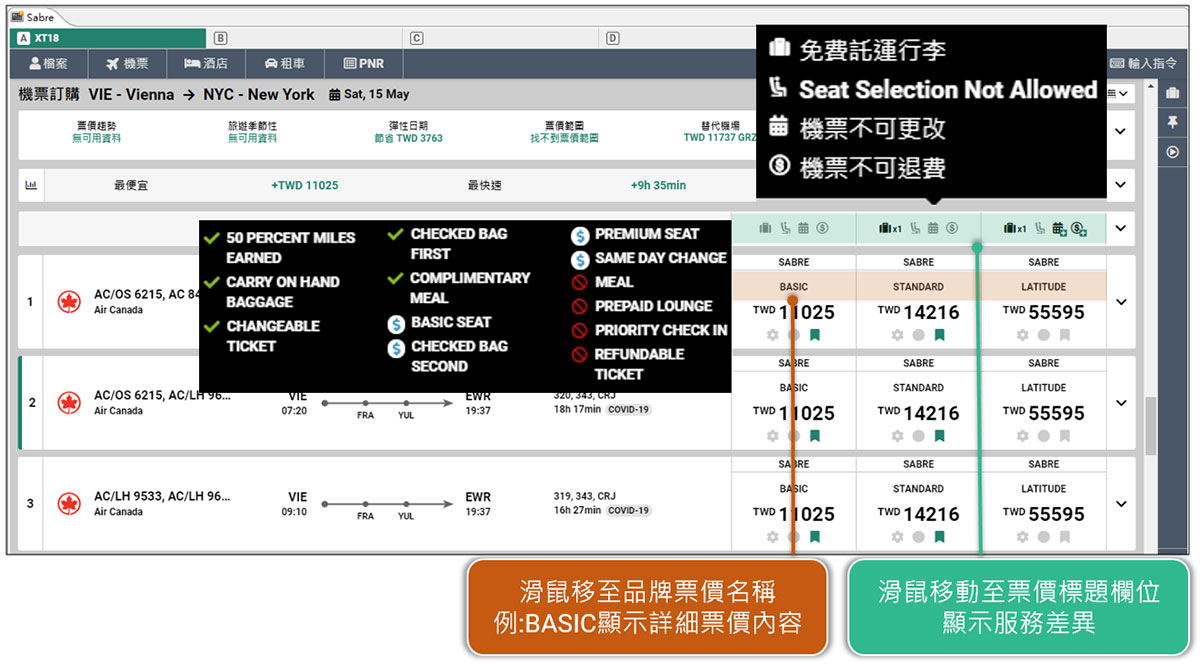Open the gear settings for itinerary 1 BASIC fare
The height and width of the screenshot is (667, 1200).
772,335
